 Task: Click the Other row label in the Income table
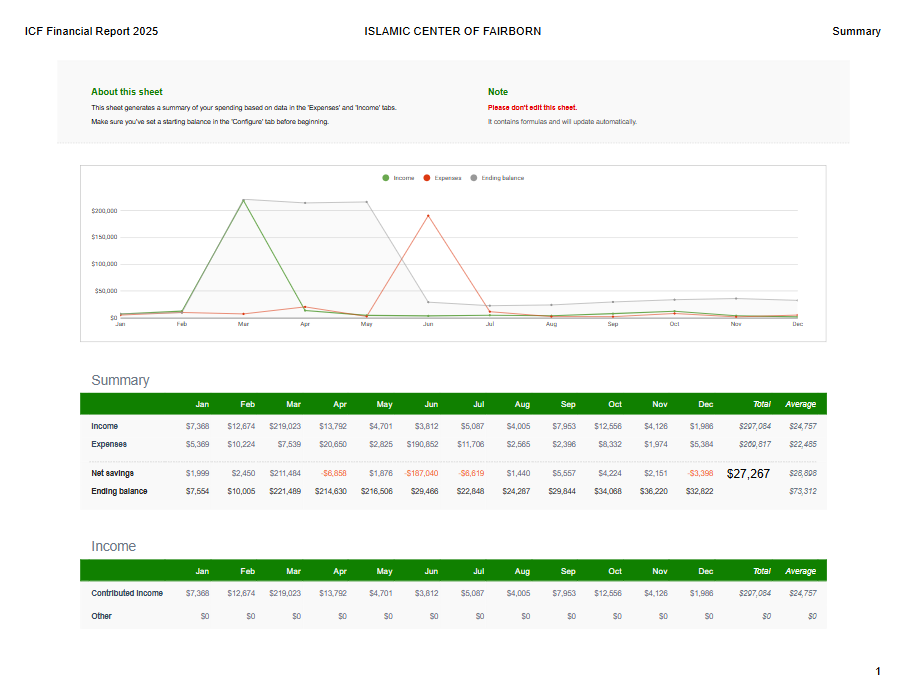[x=101, y=616]
